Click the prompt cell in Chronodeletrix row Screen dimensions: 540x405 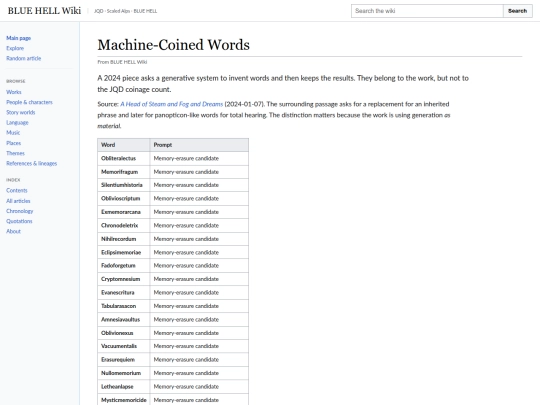pyautogui.click(x=199, y=225)
